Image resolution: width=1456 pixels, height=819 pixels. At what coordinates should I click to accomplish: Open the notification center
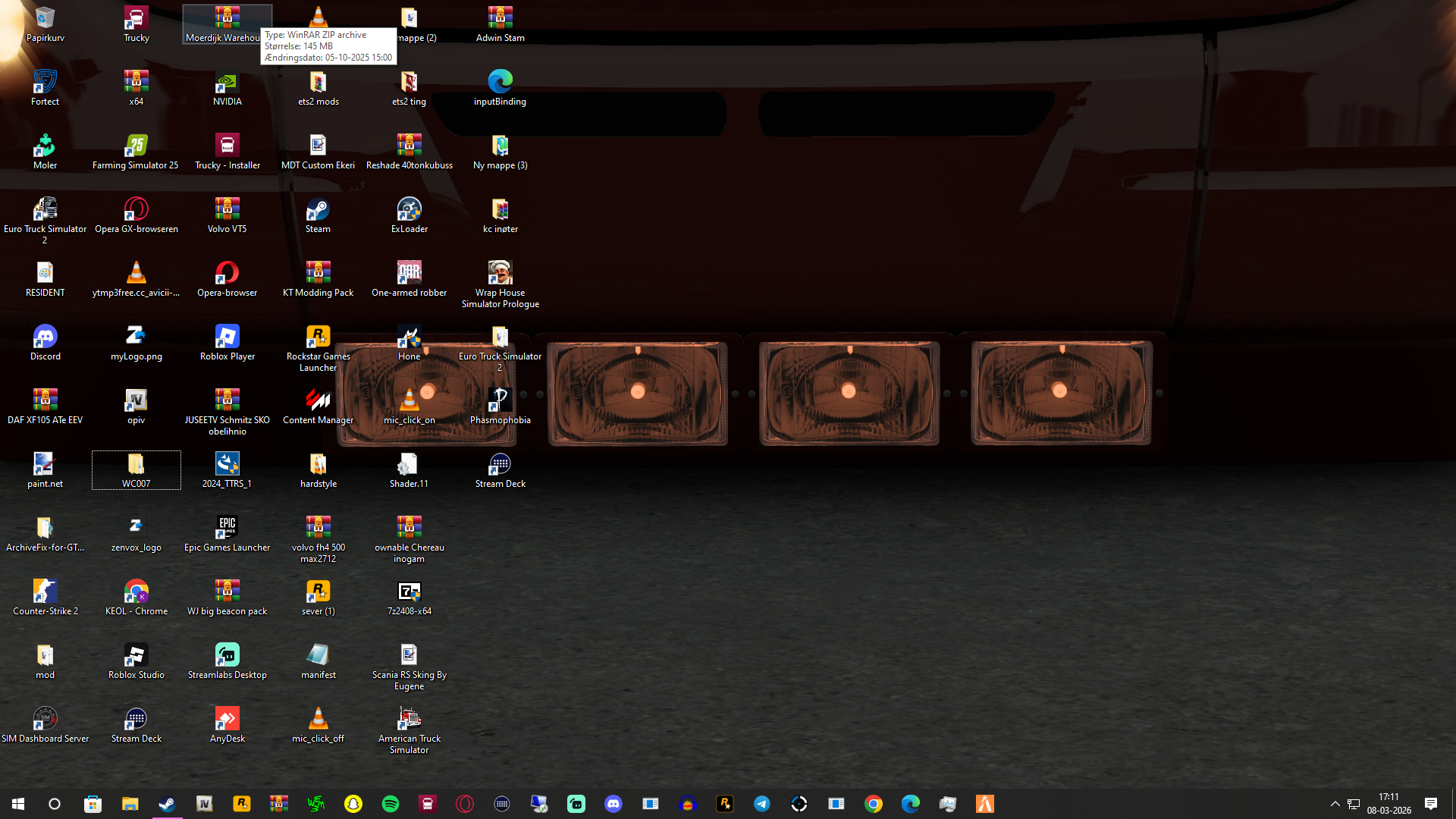pyautogui.click(x=1431, y=804)
